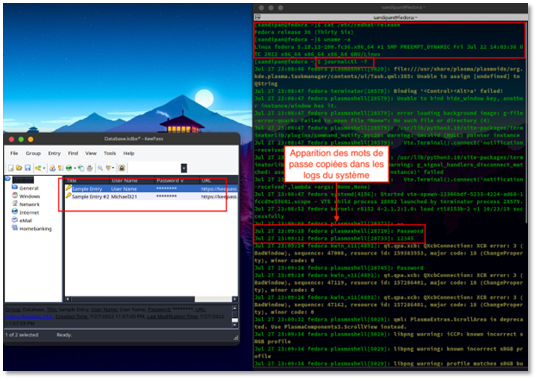Click inside the KeePass quick search field

(x=154, y=168)
